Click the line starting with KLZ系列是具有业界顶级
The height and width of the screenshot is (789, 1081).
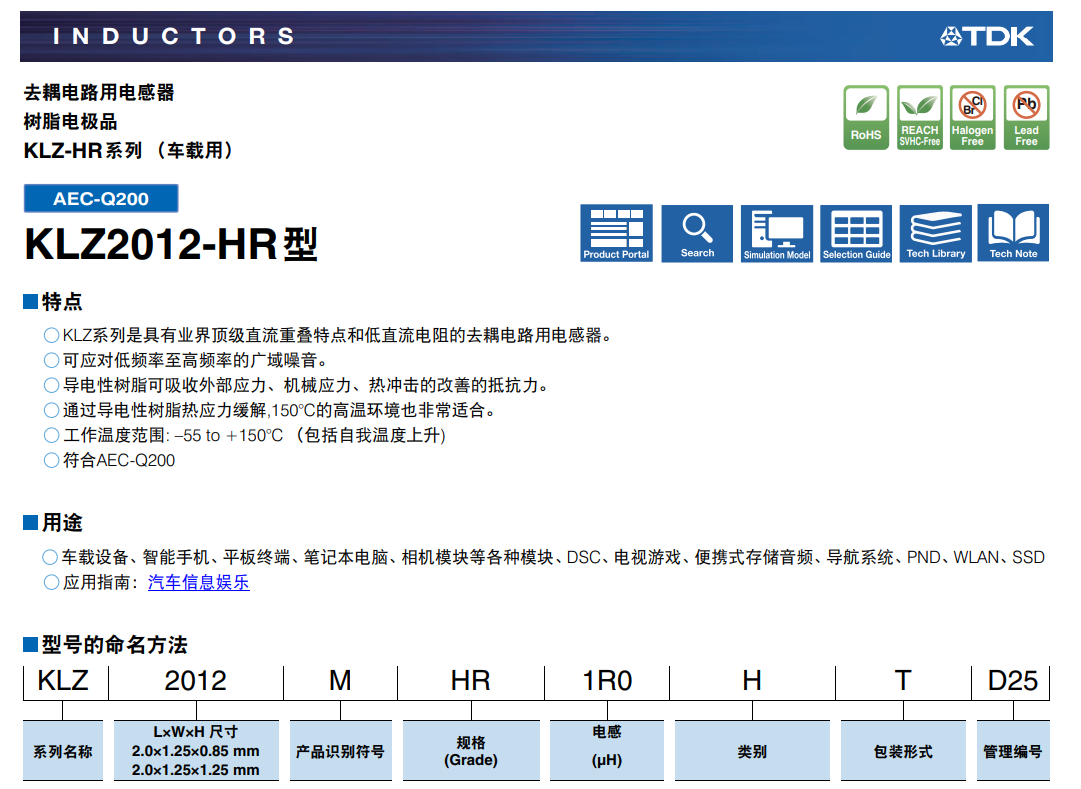point(328,335)
